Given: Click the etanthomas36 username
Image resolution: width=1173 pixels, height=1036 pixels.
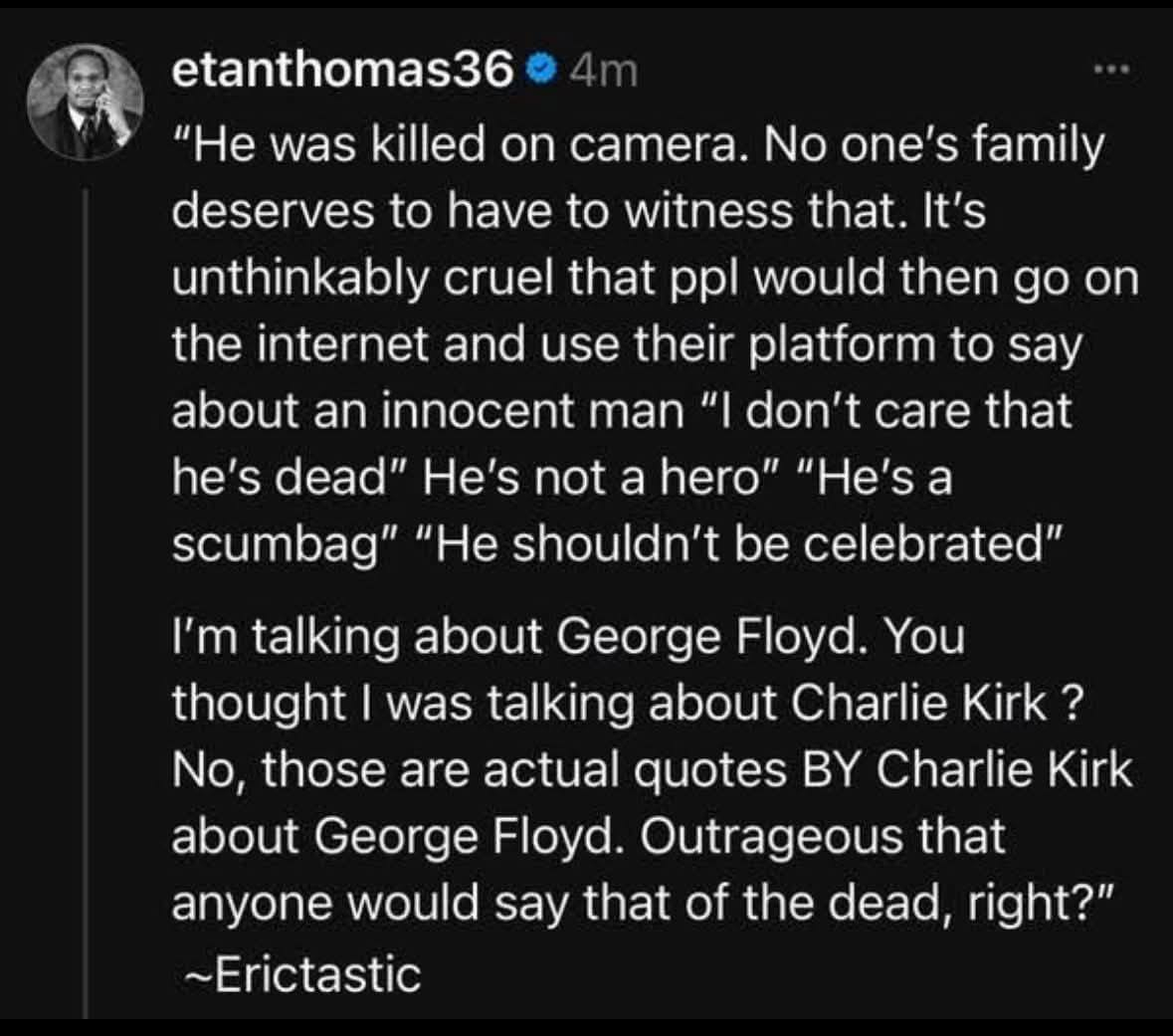Looking at the screenshot, I should coord(342,71).
